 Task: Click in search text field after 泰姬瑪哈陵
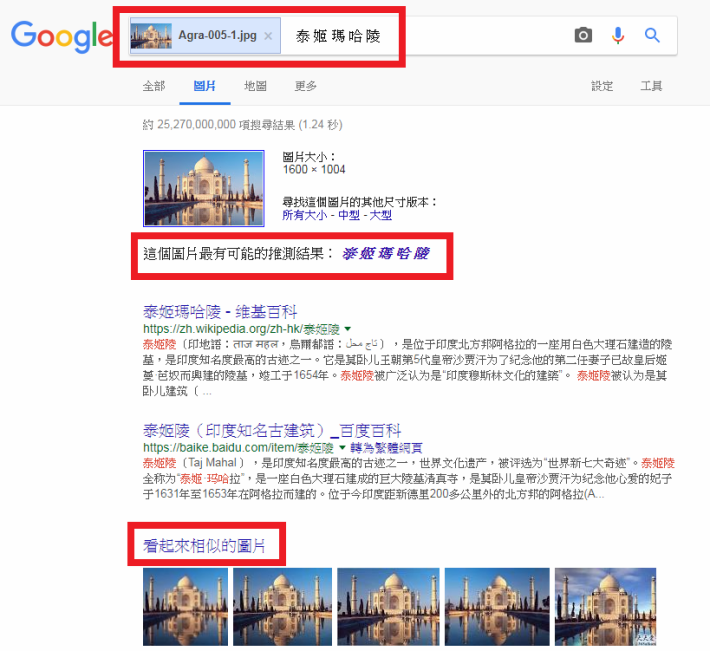tap(471, 36)
